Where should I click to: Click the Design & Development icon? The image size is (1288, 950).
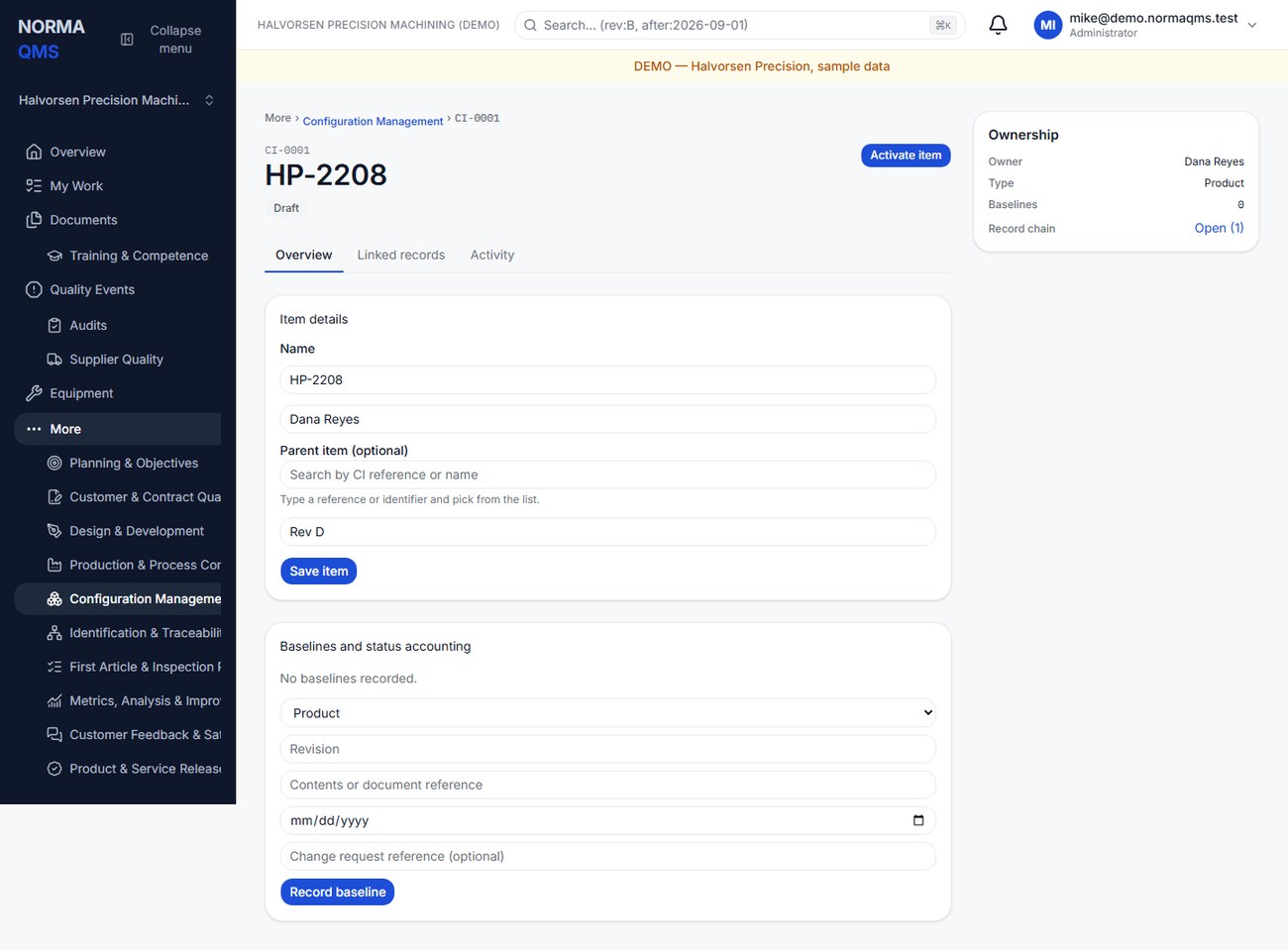pyautogui.click(x=54, y=531)
